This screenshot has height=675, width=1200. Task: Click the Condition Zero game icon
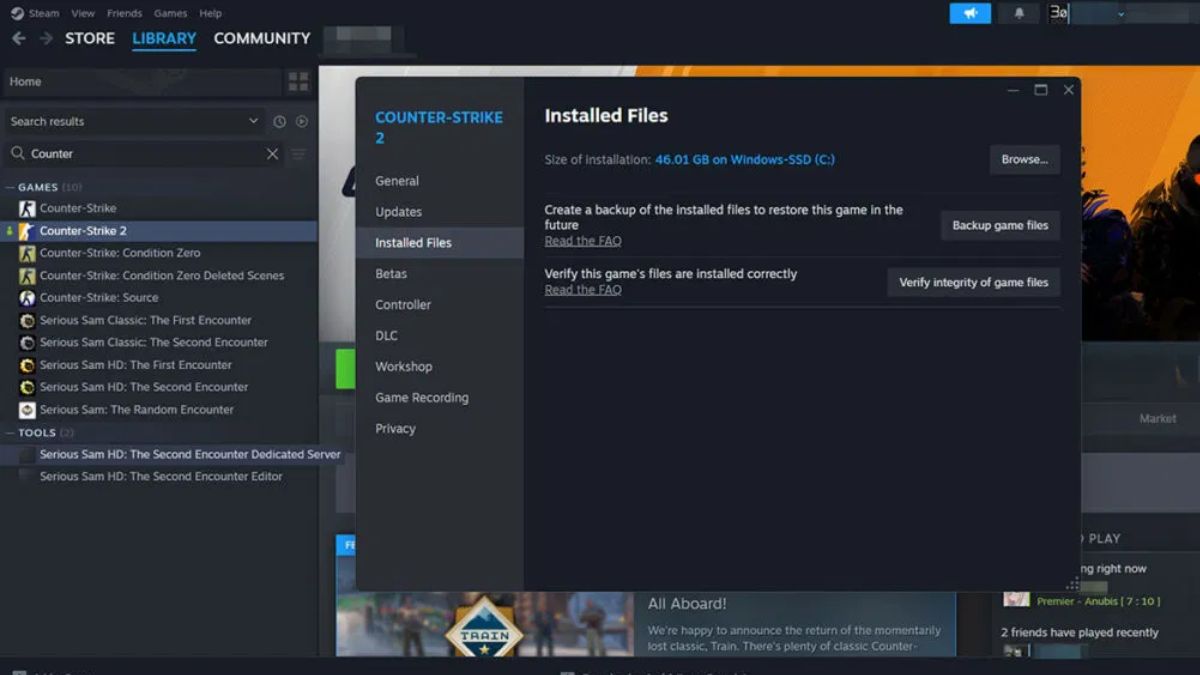[x=27, y=253]
